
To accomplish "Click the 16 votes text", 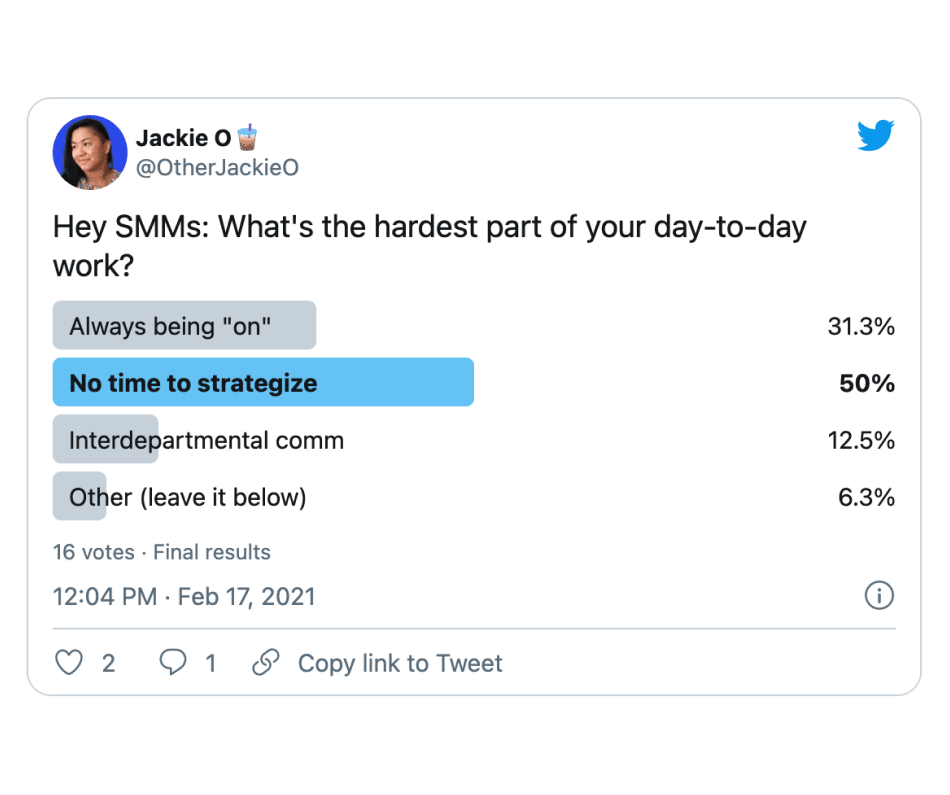I will [x=93, y=552].
